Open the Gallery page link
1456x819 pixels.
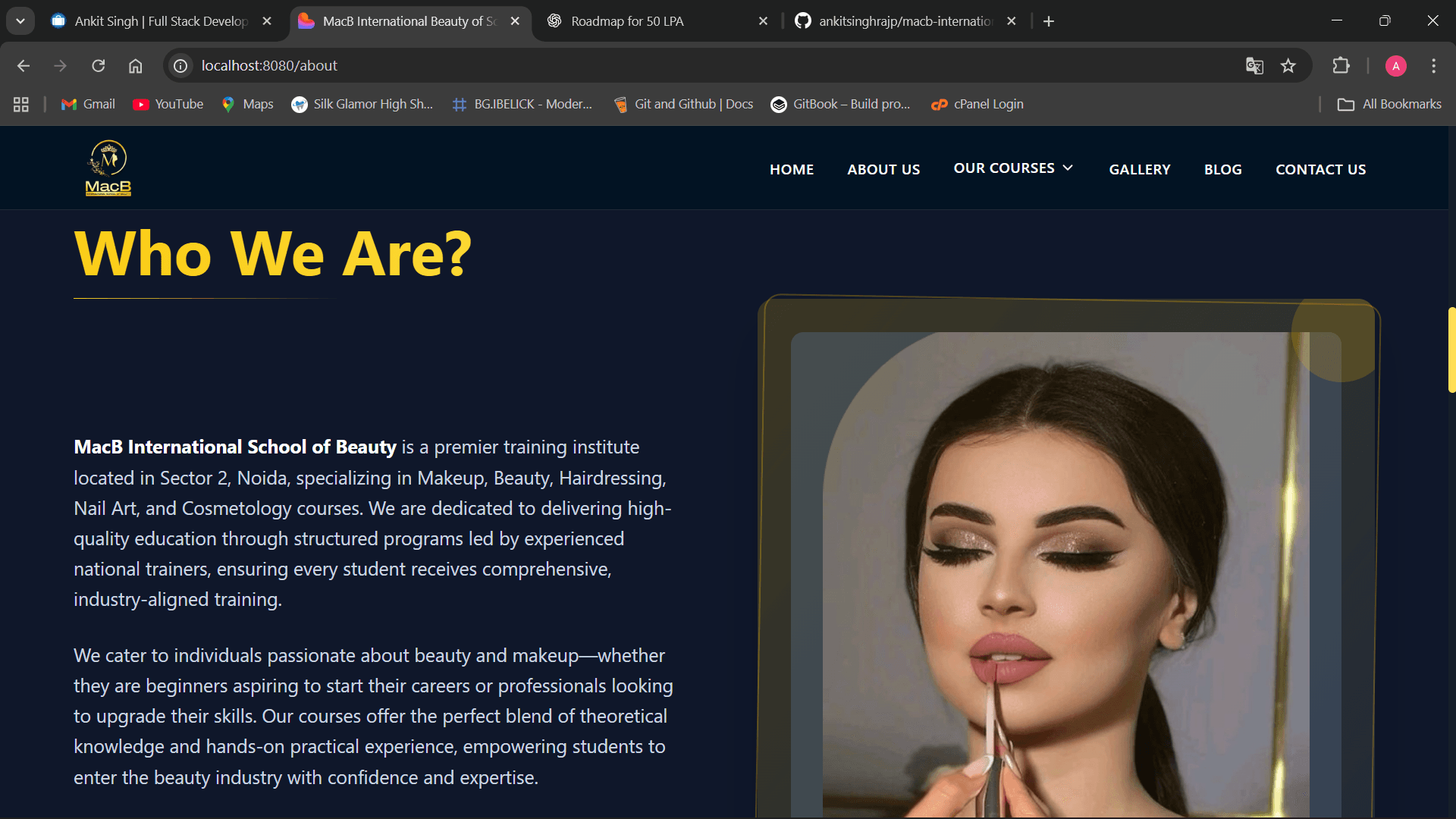click(x=1139, y=170)
